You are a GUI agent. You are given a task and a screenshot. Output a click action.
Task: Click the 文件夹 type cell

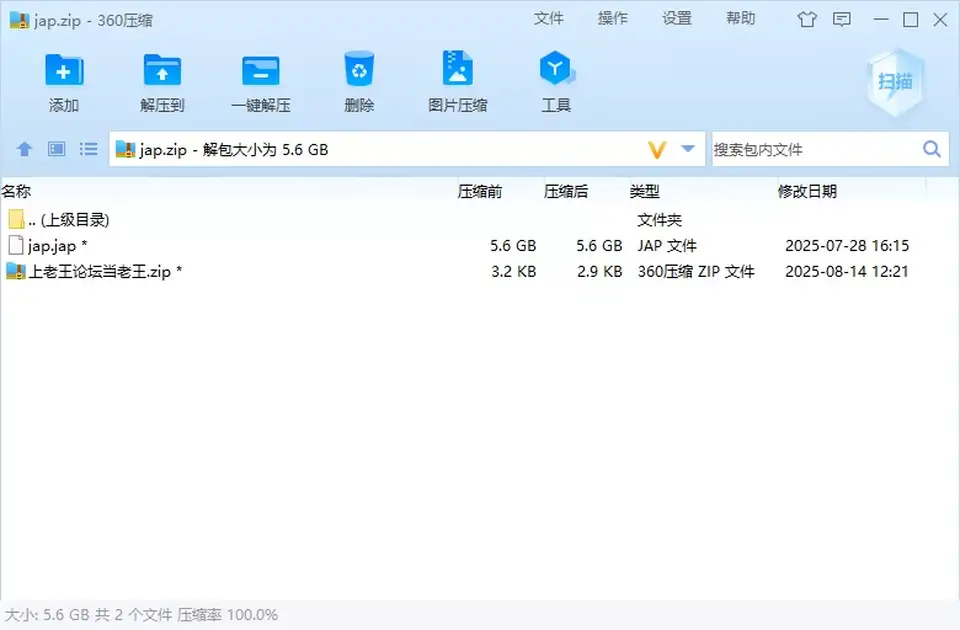[x=659, y=220]
